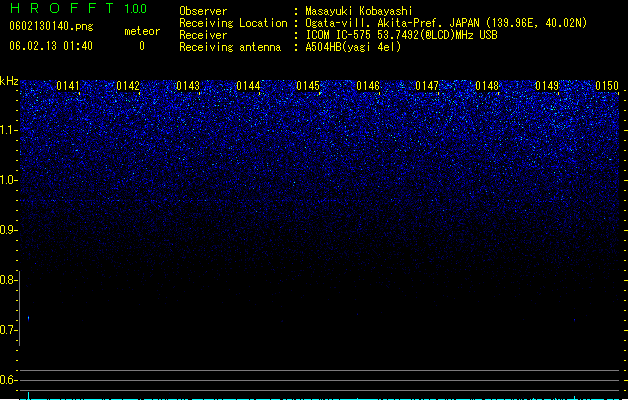Viewport: 629px width, 400px height.
Task: Click the 0602130140.png filename text
Action: [51, 26]
